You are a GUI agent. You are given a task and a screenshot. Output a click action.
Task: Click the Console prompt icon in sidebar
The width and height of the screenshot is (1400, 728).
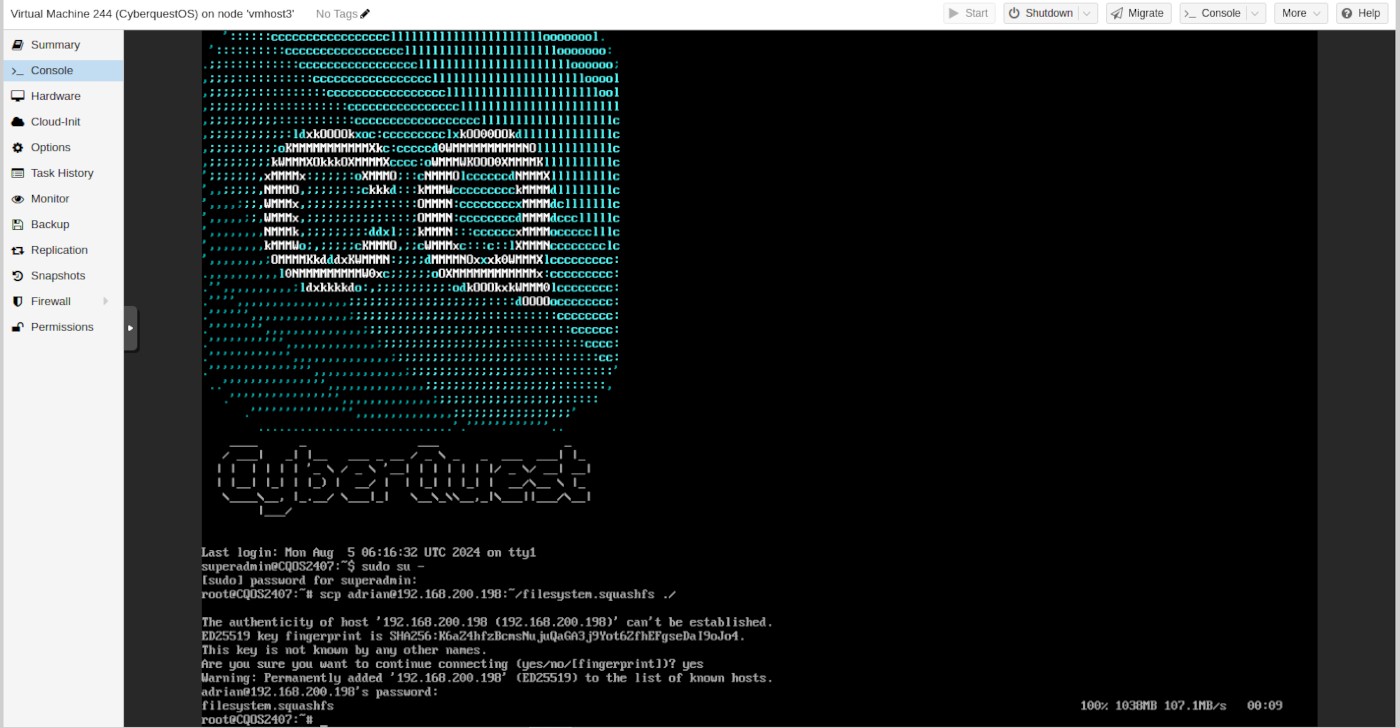pos(17,71)
